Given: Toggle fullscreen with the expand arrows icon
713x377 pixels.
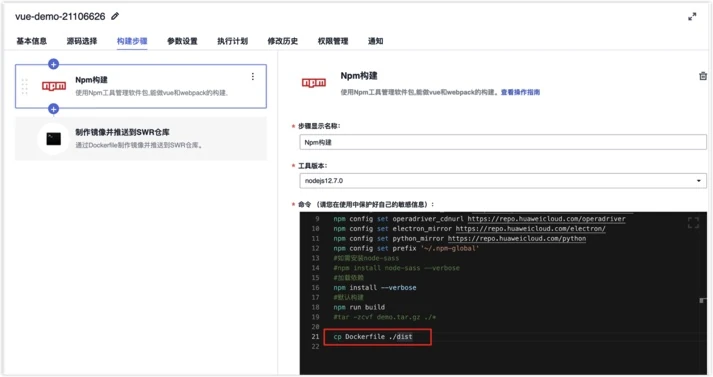Looking at the screenshot, I should click(x=692, y=17).
